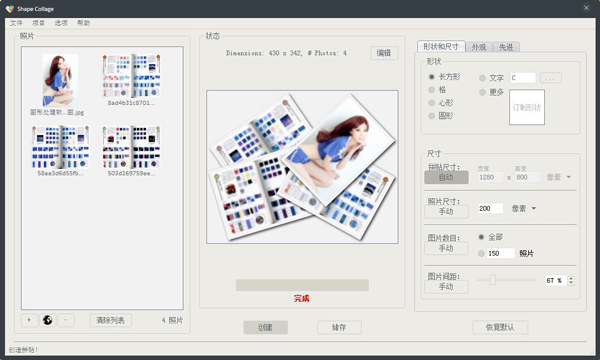Click 手动 button under 图片数目
The image size is (600, 360).
(x=446, y=248)
